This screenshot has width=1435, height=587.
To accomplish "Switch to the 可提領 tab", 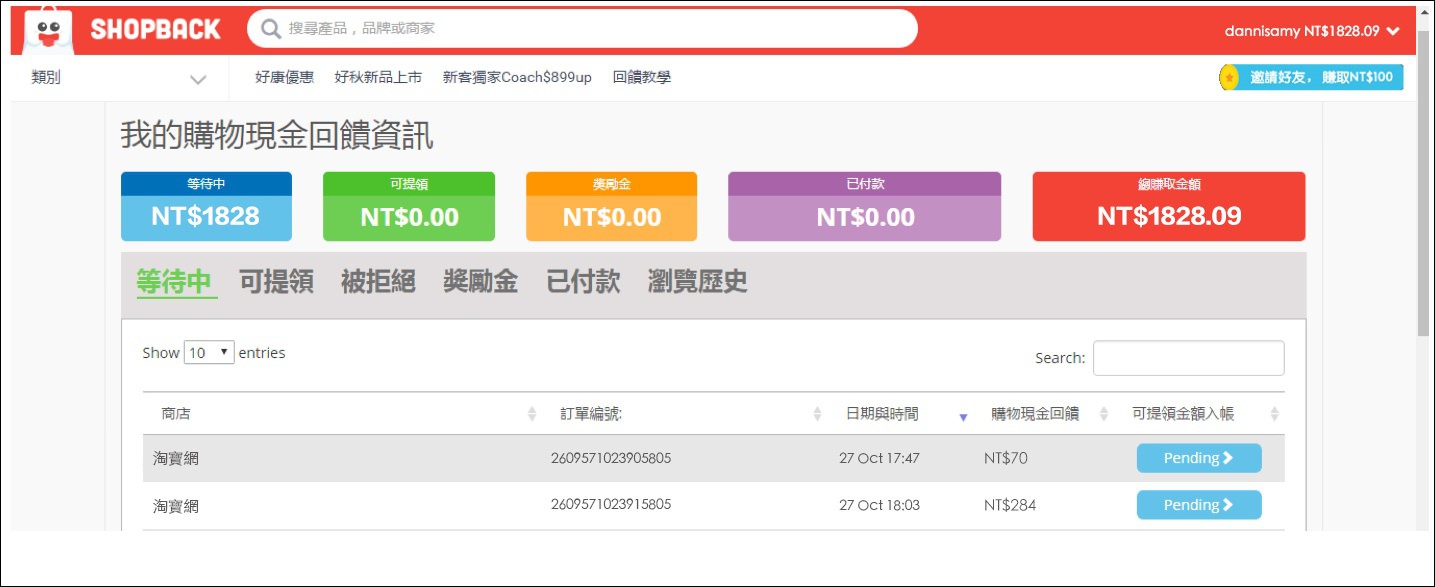I will coord(276,282).
